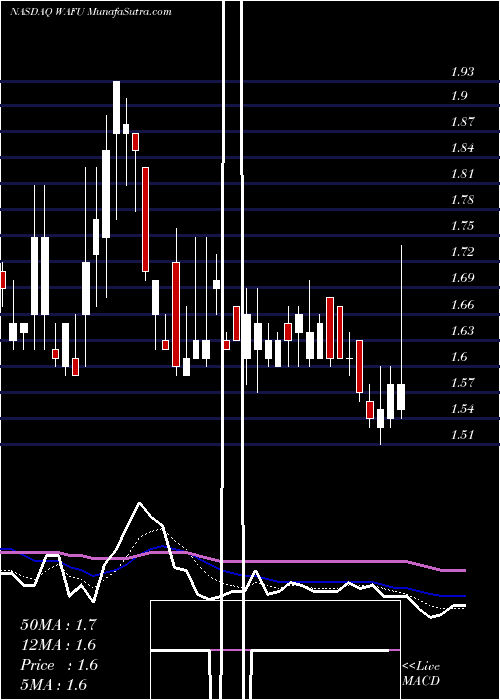The image size is (500, 700).
Task: Select the 1.87 price axis label
Action: (x=462, y=121)
